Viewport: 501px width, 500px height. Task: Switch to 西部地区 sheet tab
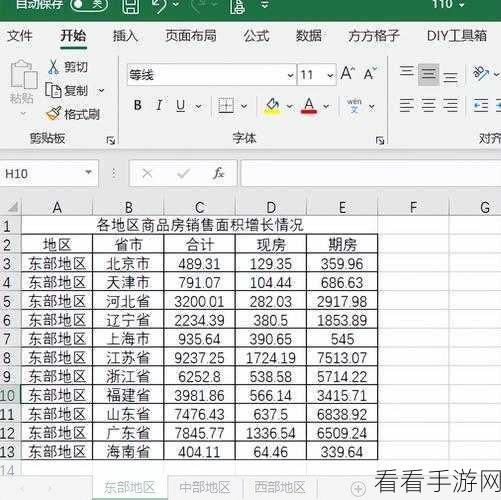[x=280, y=487]
